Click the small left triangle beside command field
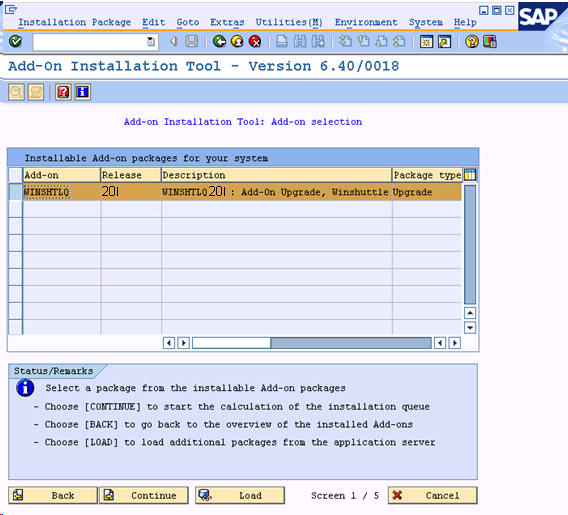 coord(174,42)
